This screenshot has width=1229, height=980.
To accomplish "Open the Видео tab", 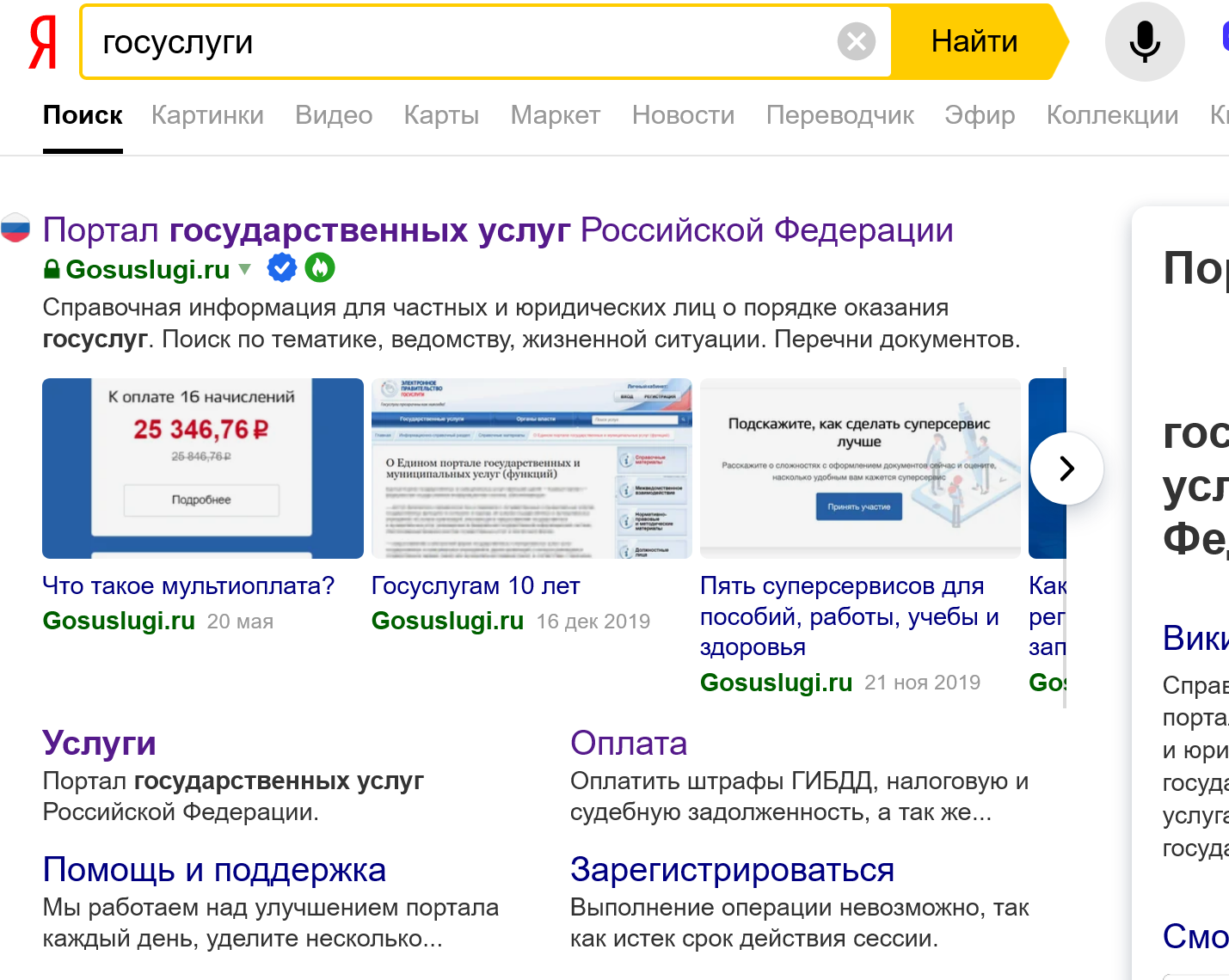I will 334,115.
